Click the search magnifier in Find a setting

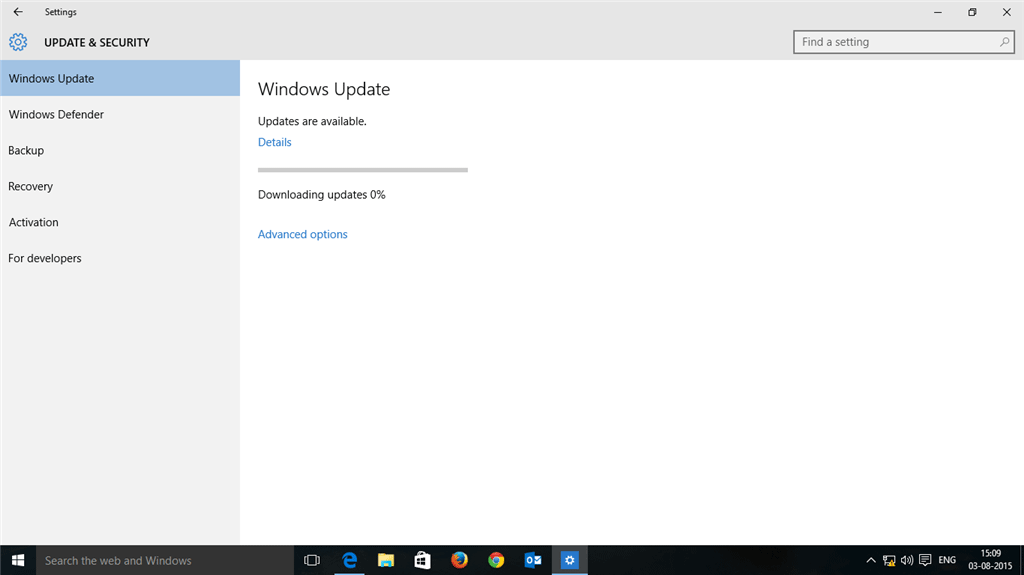click(x=1004, y=42)
